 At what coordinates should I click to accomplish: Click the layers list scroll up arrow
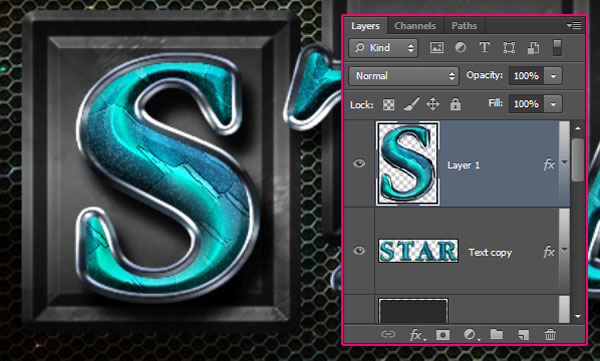[x=578, y=128]
